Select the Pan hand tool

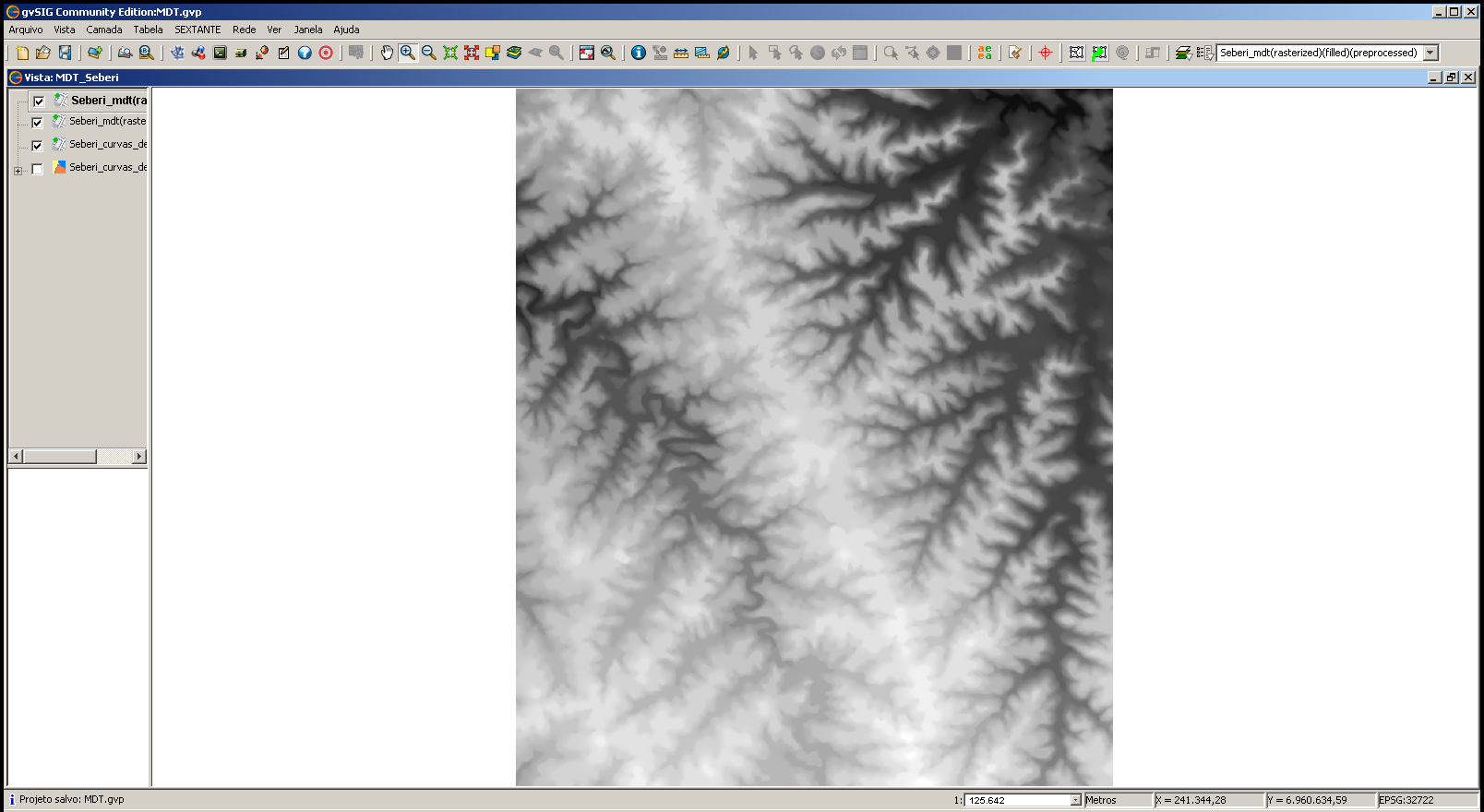pyautogui.click(x=387, y=53)
